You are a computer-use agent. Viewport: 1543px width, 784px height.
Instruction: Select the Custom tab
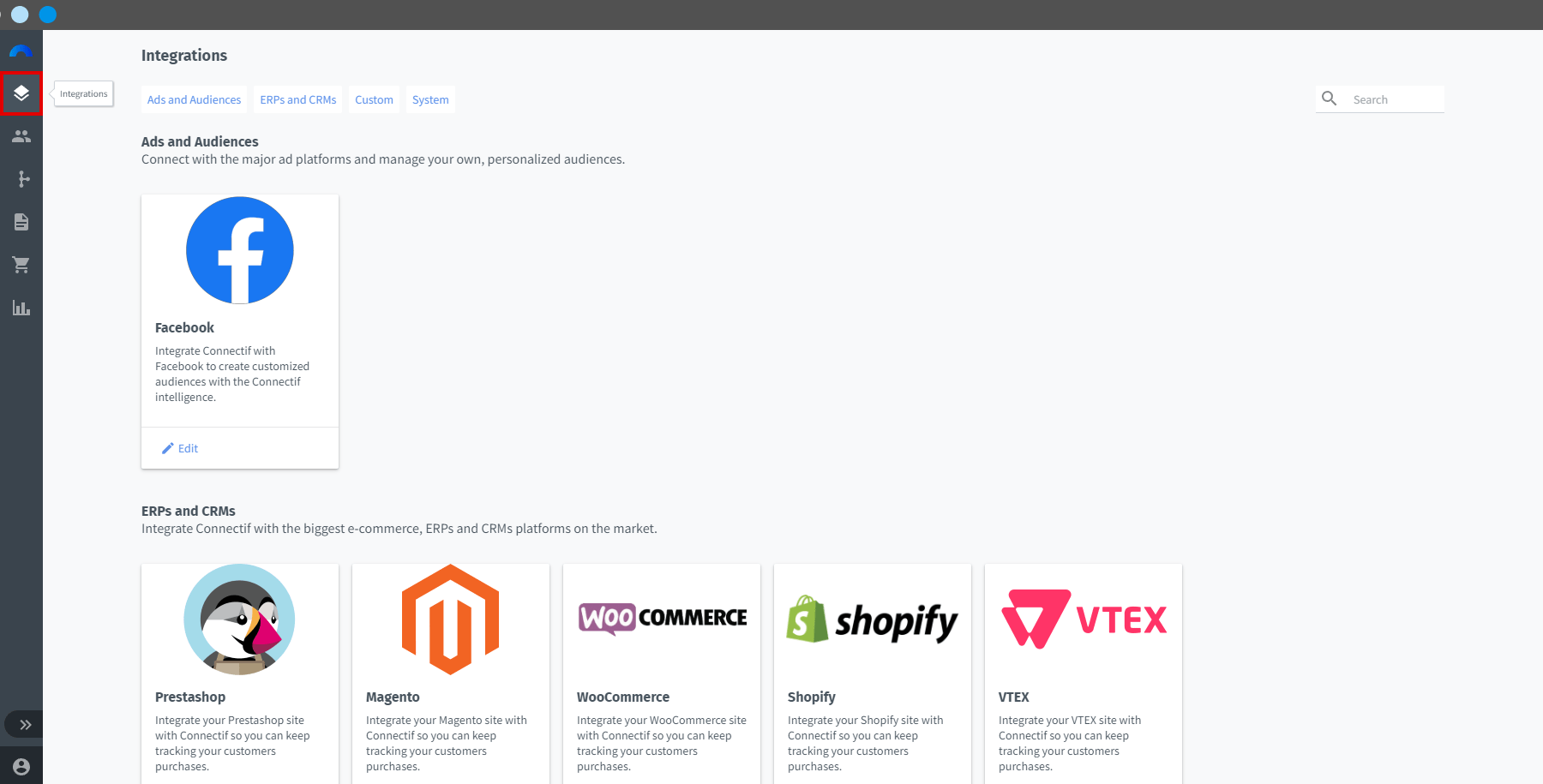pyautogui.click(x=375, y=99)
